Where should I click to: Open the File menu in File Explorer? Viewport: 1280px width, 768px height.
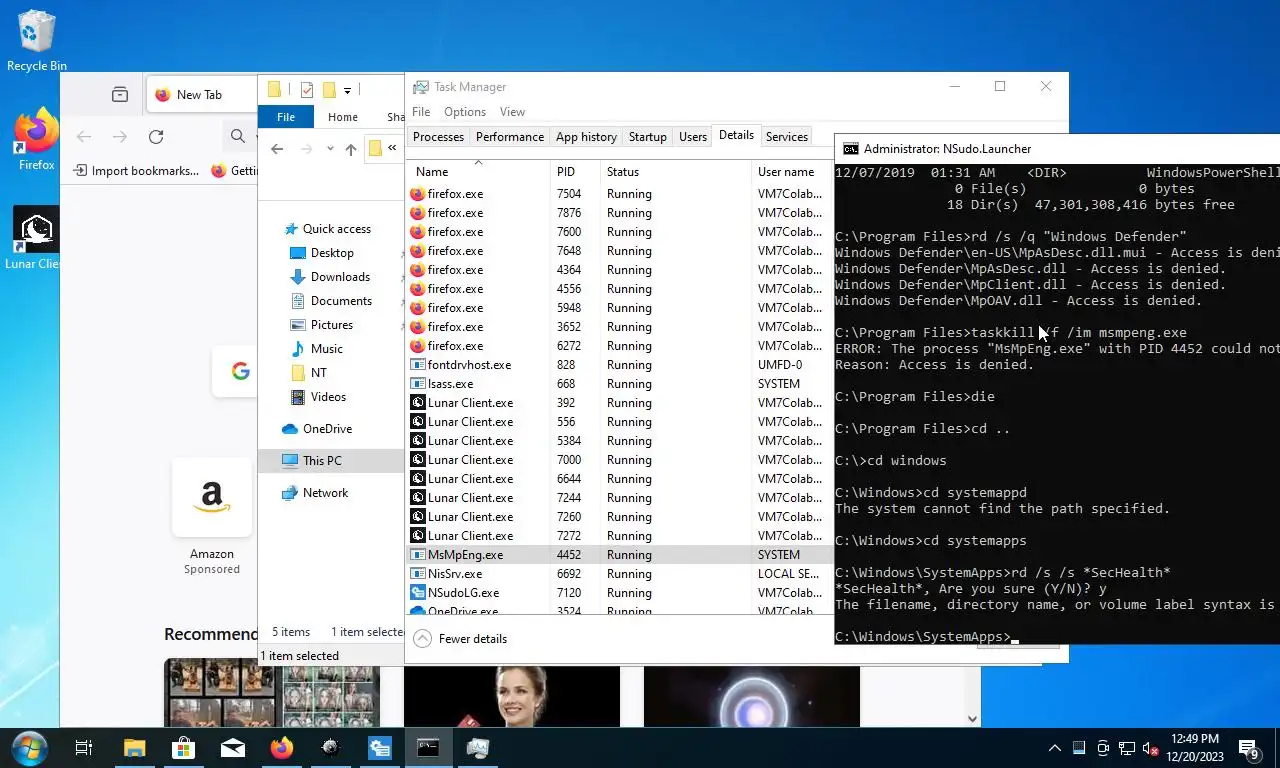point(286,117)
